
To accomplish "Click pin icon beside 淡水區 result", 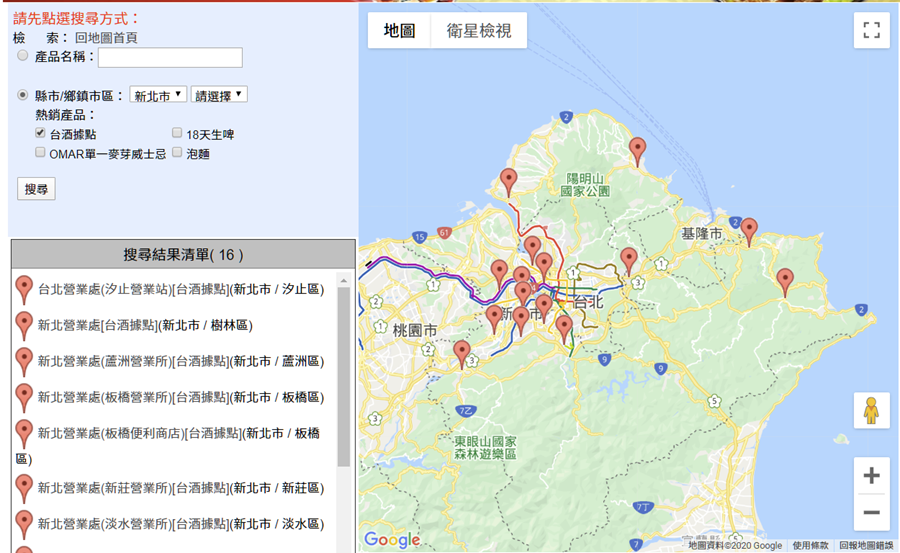I will (x=24, y=524).
